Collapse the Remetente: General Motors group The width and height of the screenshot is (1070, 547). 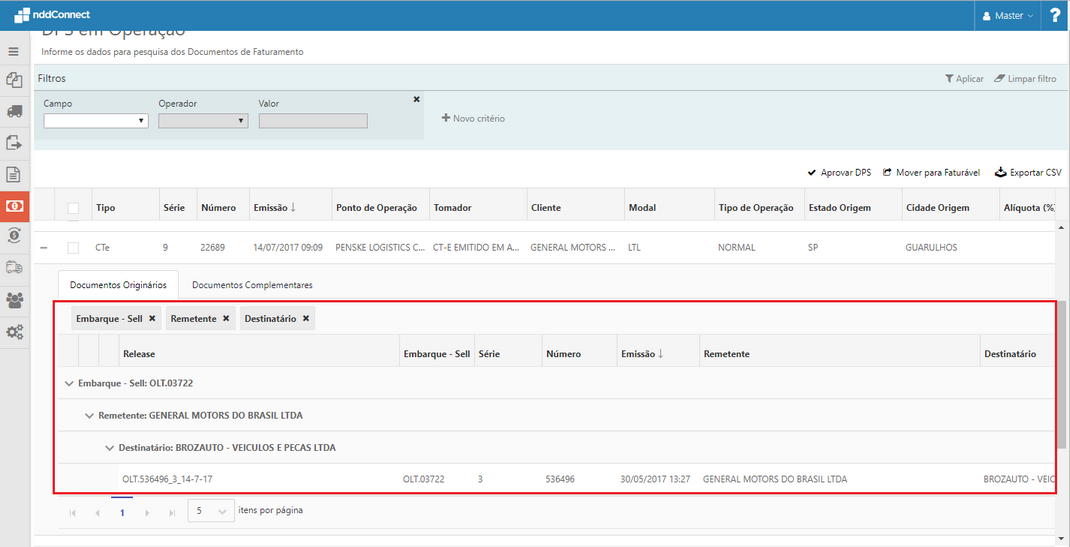[89, 415]
